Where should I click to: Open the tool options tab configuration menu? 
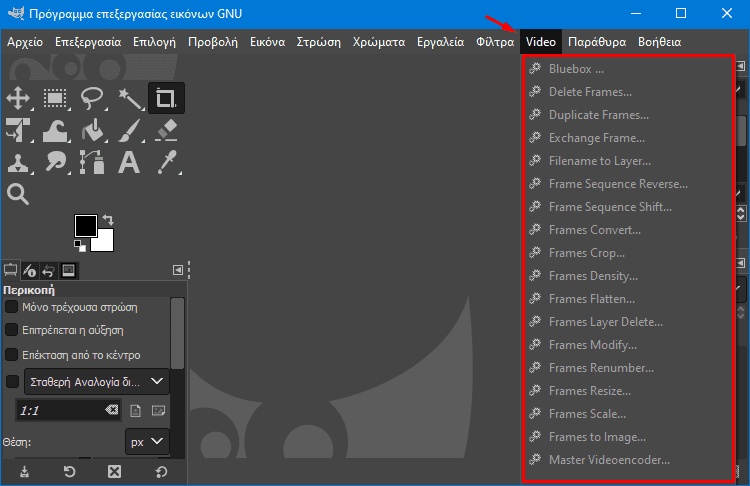coord(178,270)
